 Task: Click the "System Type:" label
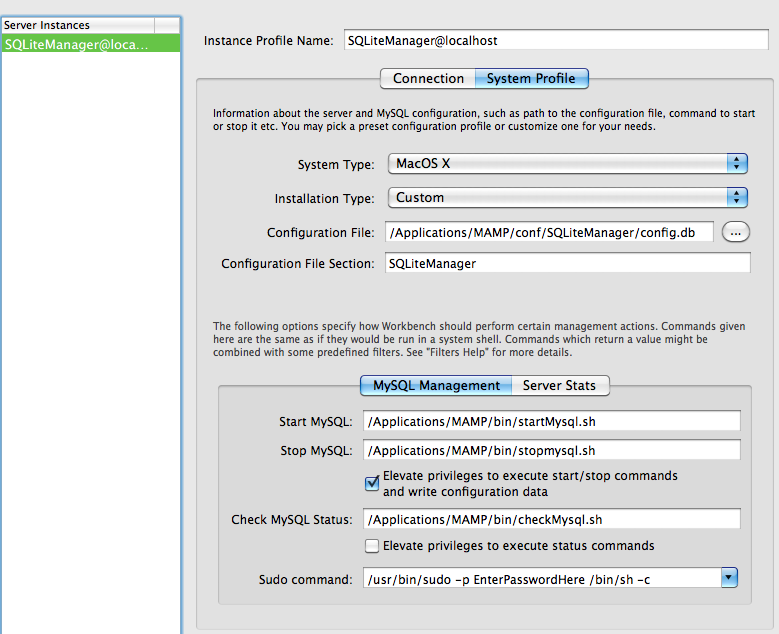[336, 164]
